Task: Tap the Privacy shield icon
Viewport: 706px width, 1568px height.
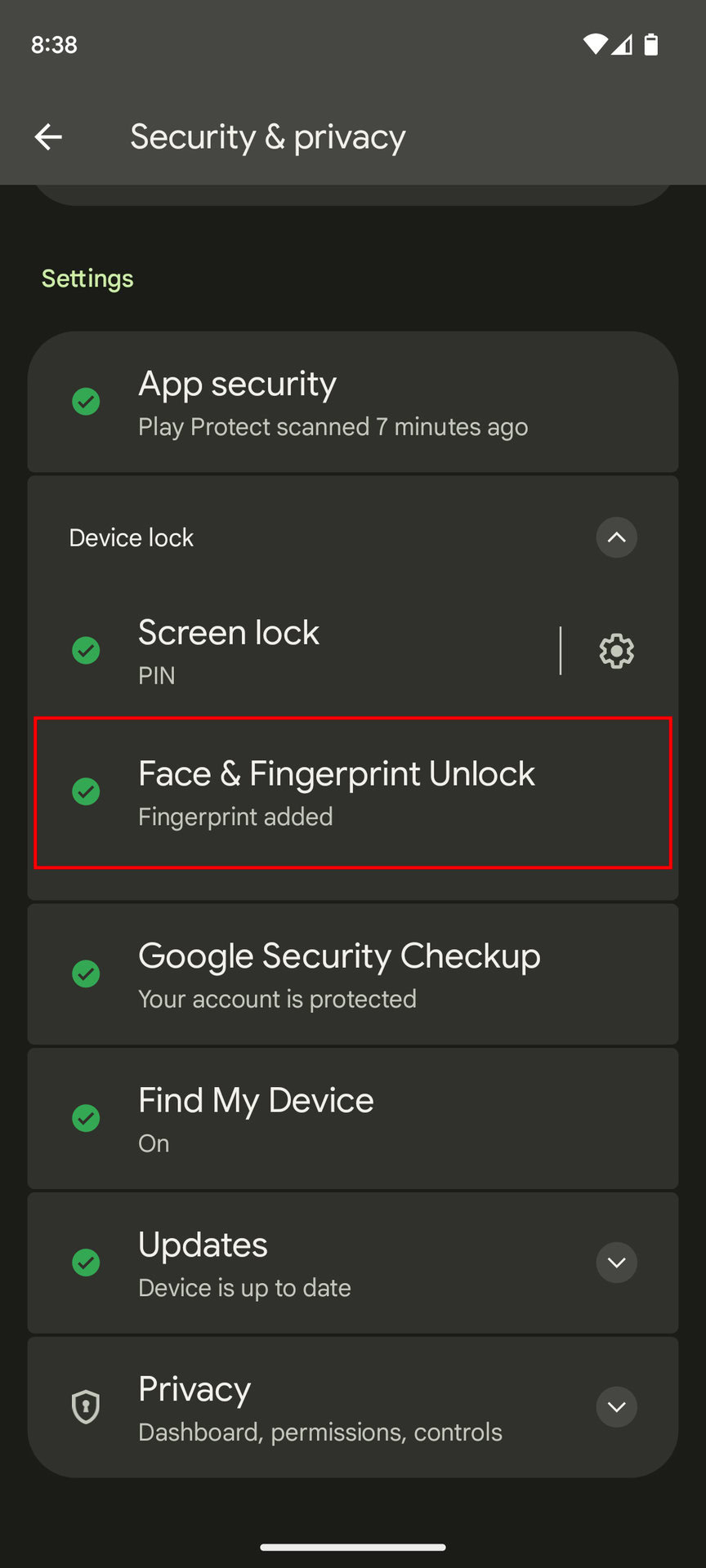Action: (86, 1407)
